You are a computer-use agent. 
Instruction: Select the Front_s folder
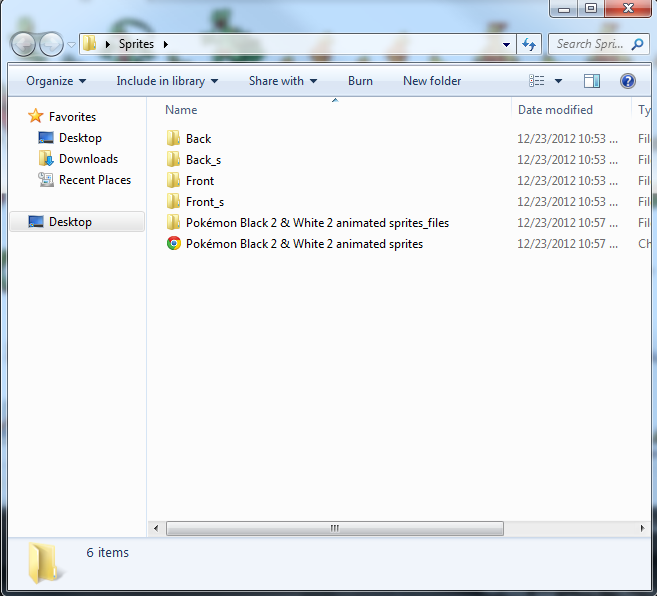click(x=204, y=202)
